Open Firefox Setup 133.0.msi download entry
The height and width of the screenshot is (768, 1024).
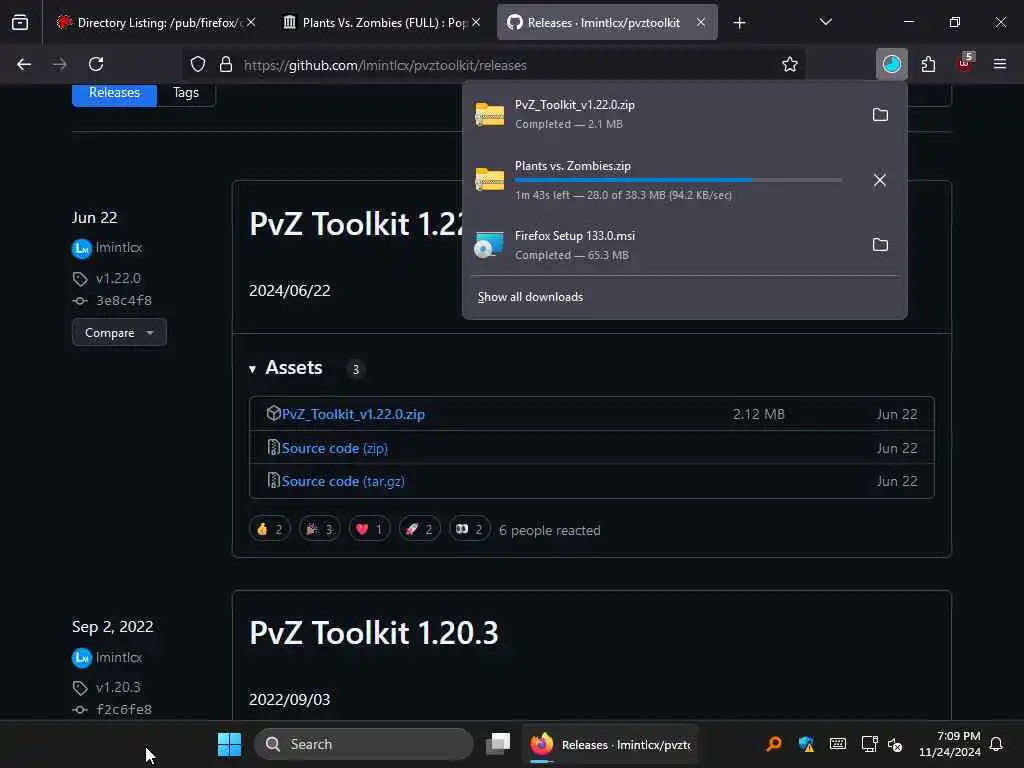click(664, 245)
